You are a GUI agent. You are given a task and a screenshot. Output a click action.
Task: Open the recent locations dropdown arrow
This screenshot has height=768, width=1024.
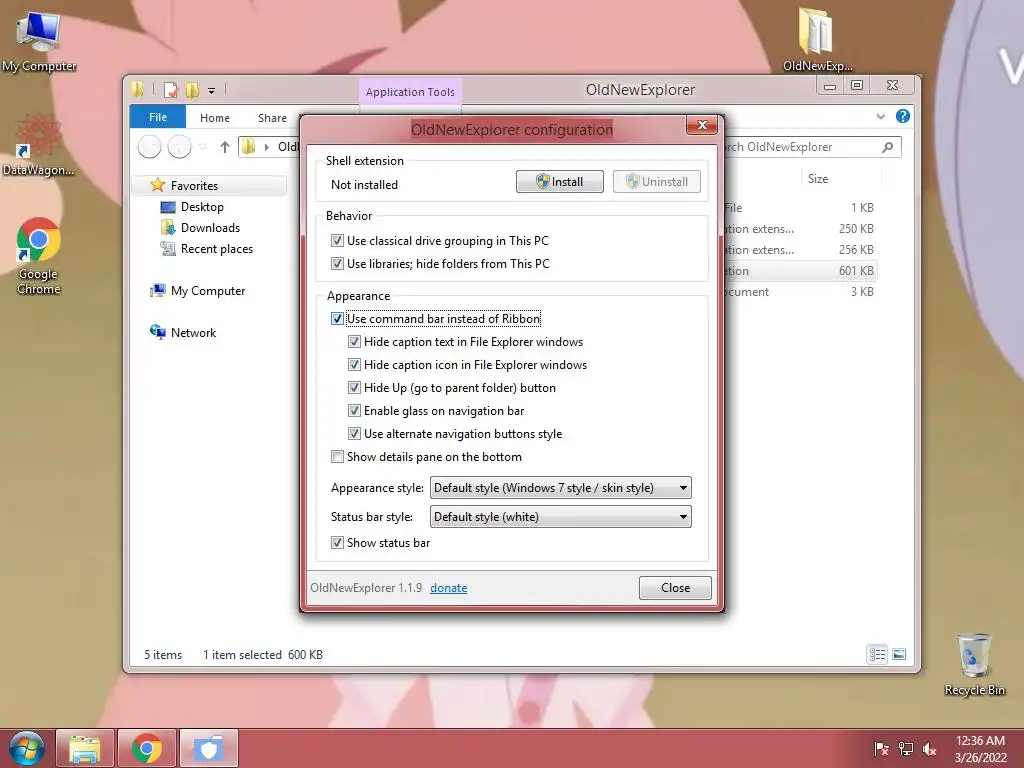(x=202, y=147)
